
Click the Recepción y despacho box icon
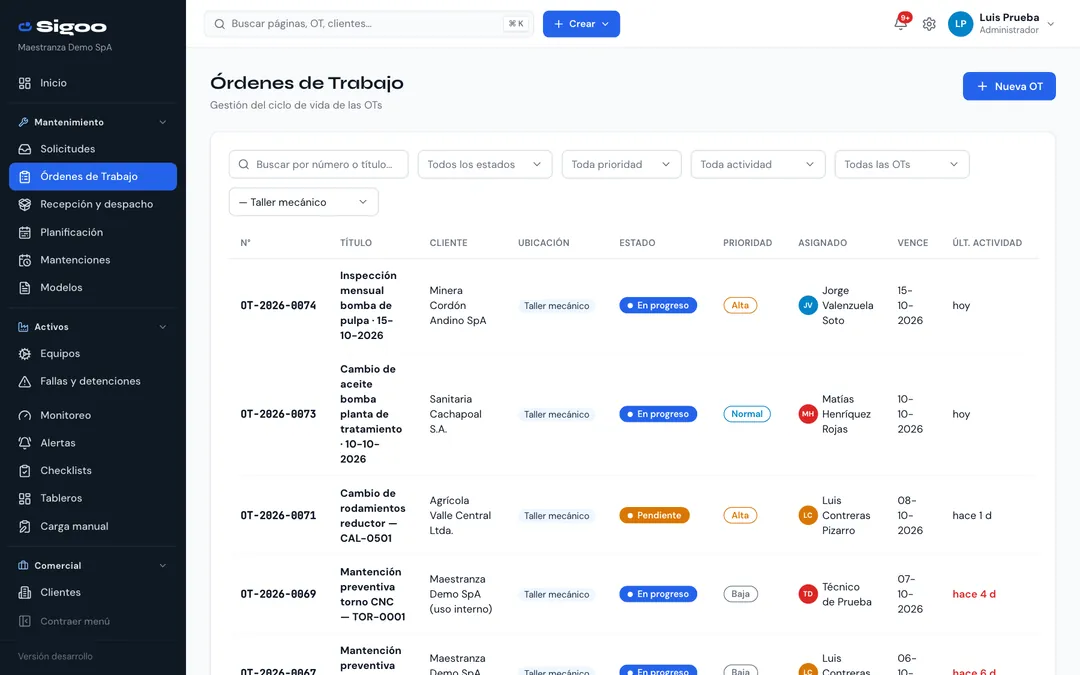pyautogui.click(x=25, y=205)
